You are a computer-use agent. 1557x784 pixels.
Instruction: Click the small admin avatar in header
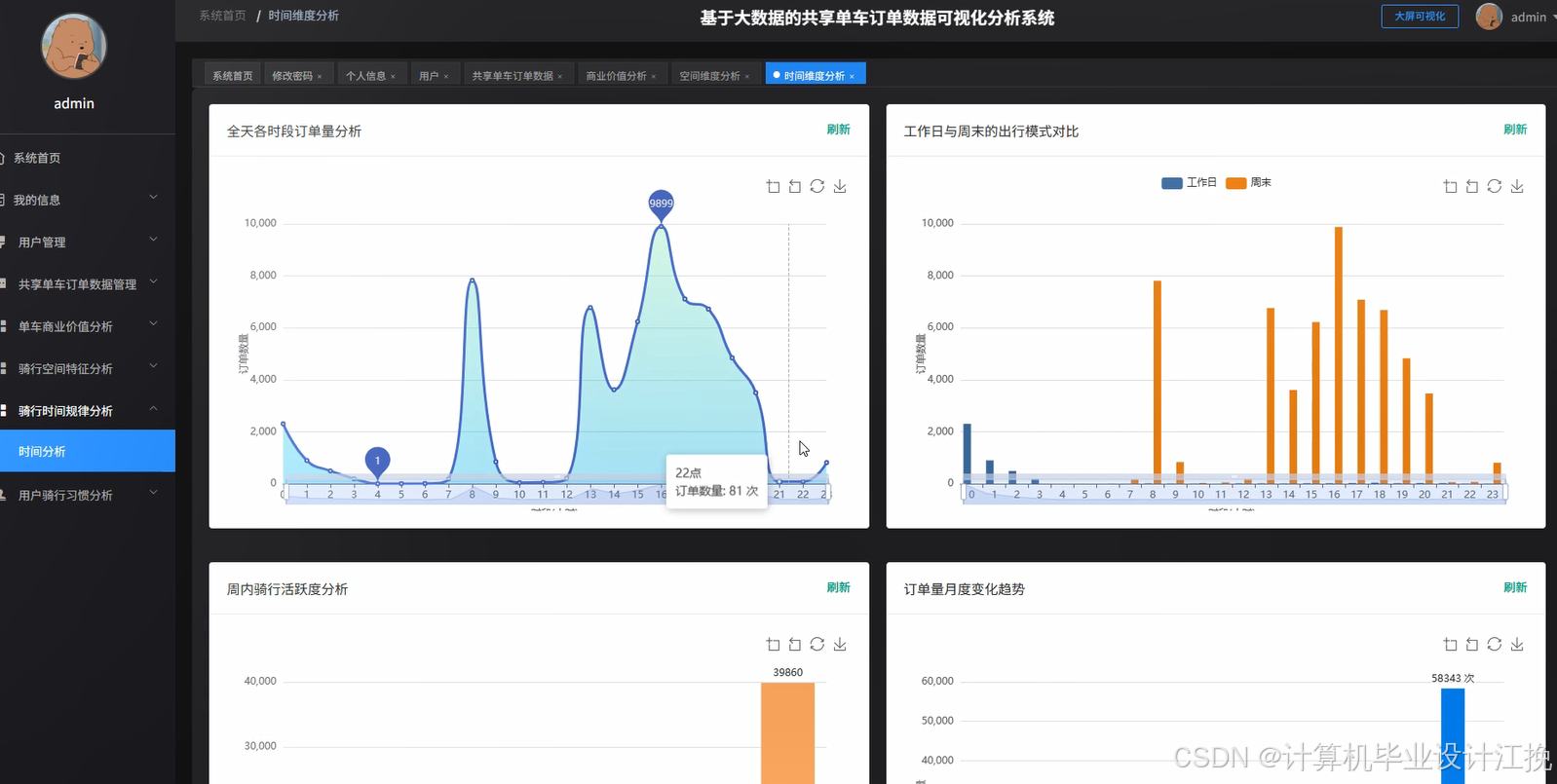(1489, 17)
